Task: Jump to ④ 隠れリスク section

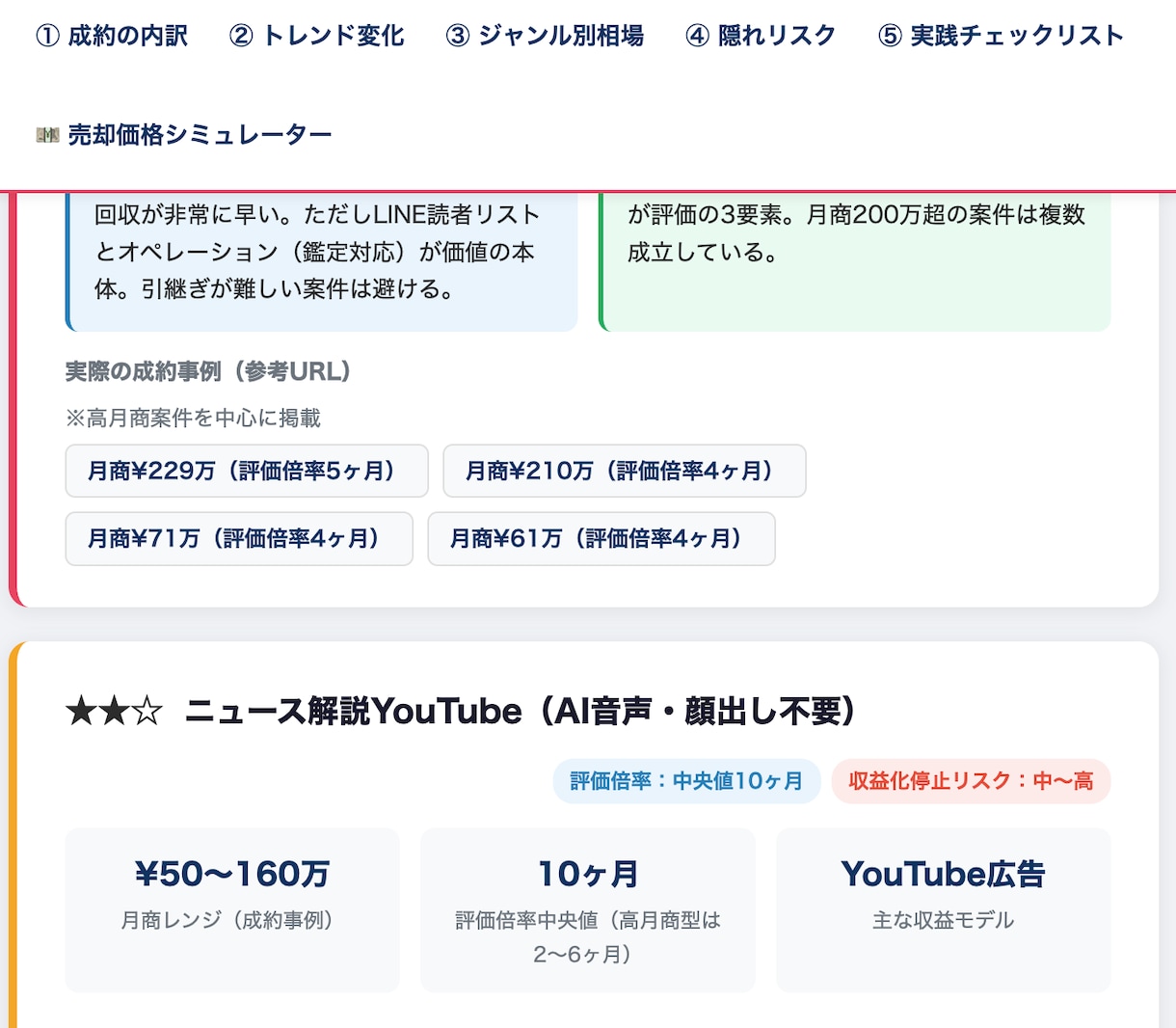Action: (x=761, y=36)
